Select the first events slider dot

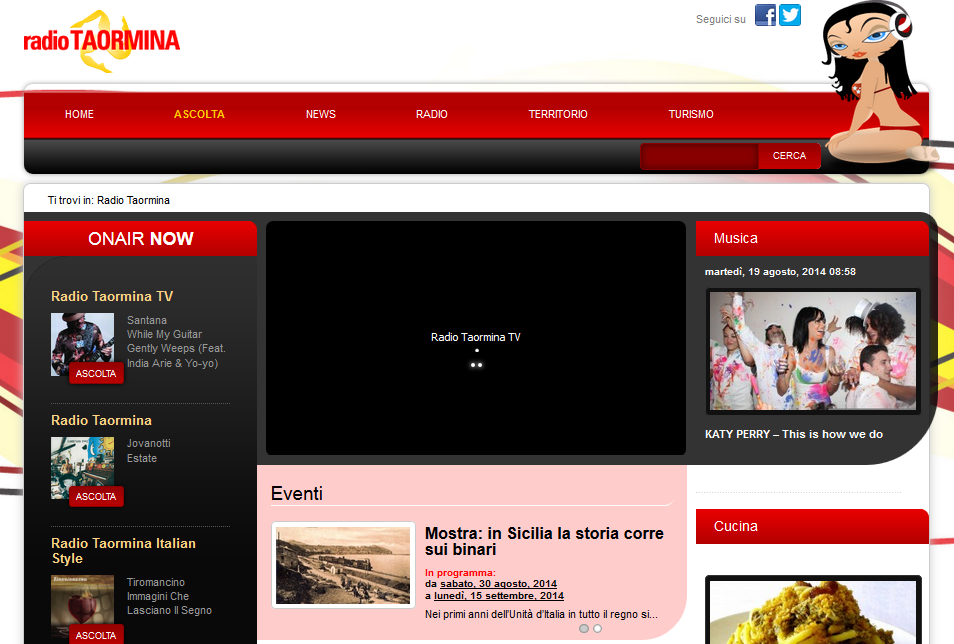pyautogui.click(x=584, y=629)
